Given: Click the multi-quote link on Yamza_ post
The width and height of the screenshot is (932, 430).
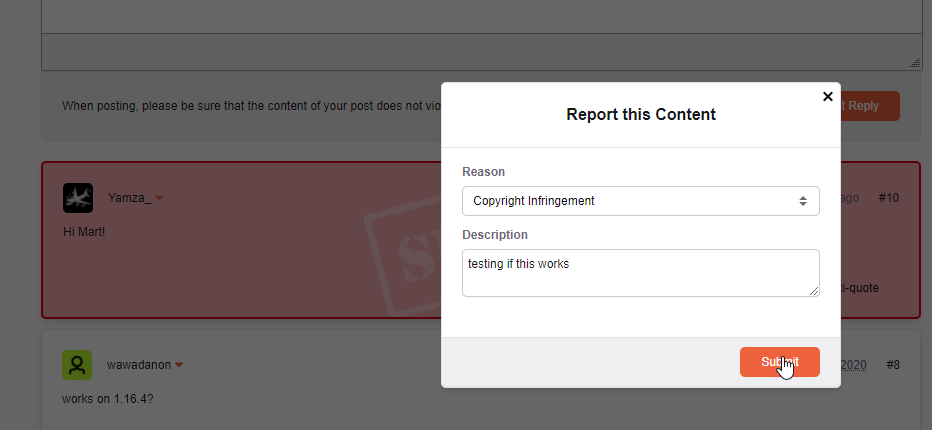Looking at the screenshot, I should [x=859, y=288].
